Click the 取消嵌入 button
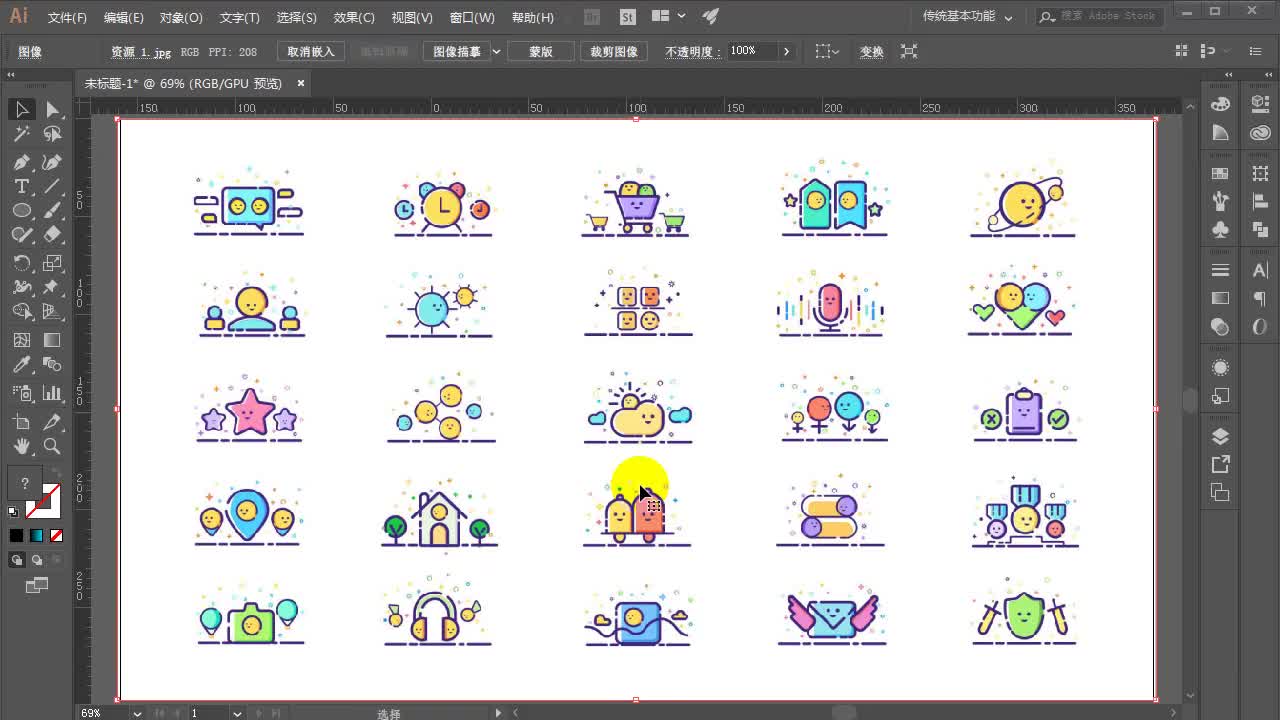 311,51
